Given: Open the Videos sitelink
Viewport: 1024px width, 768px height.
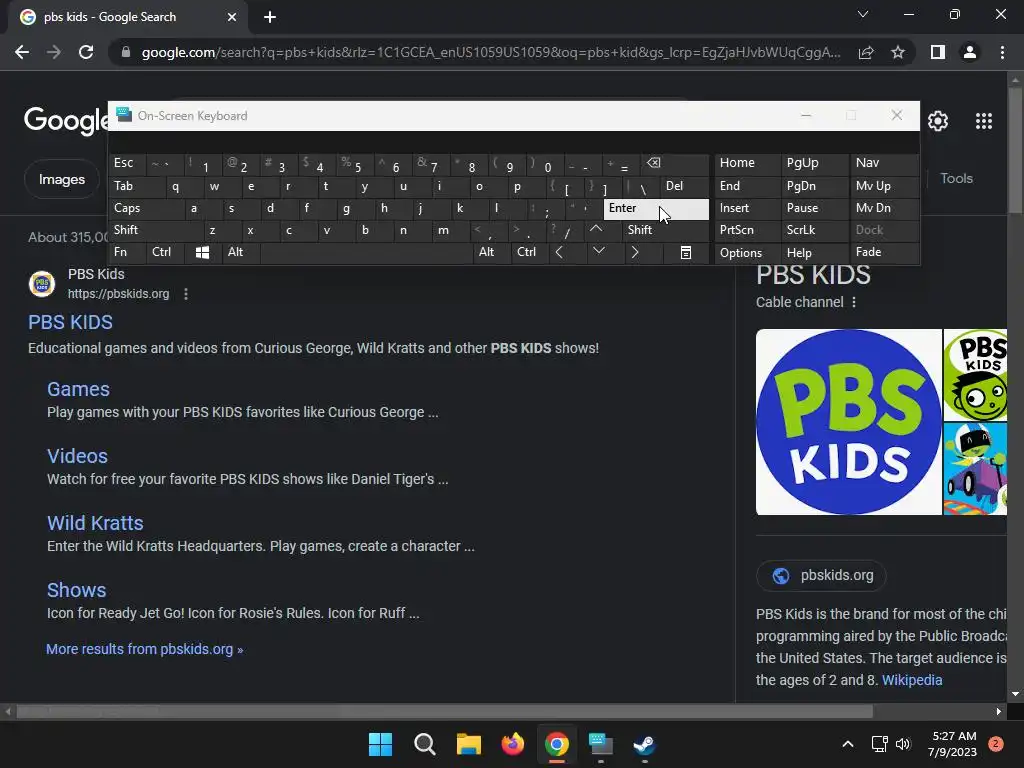Looking at the screenshot, I should point(77,456).
